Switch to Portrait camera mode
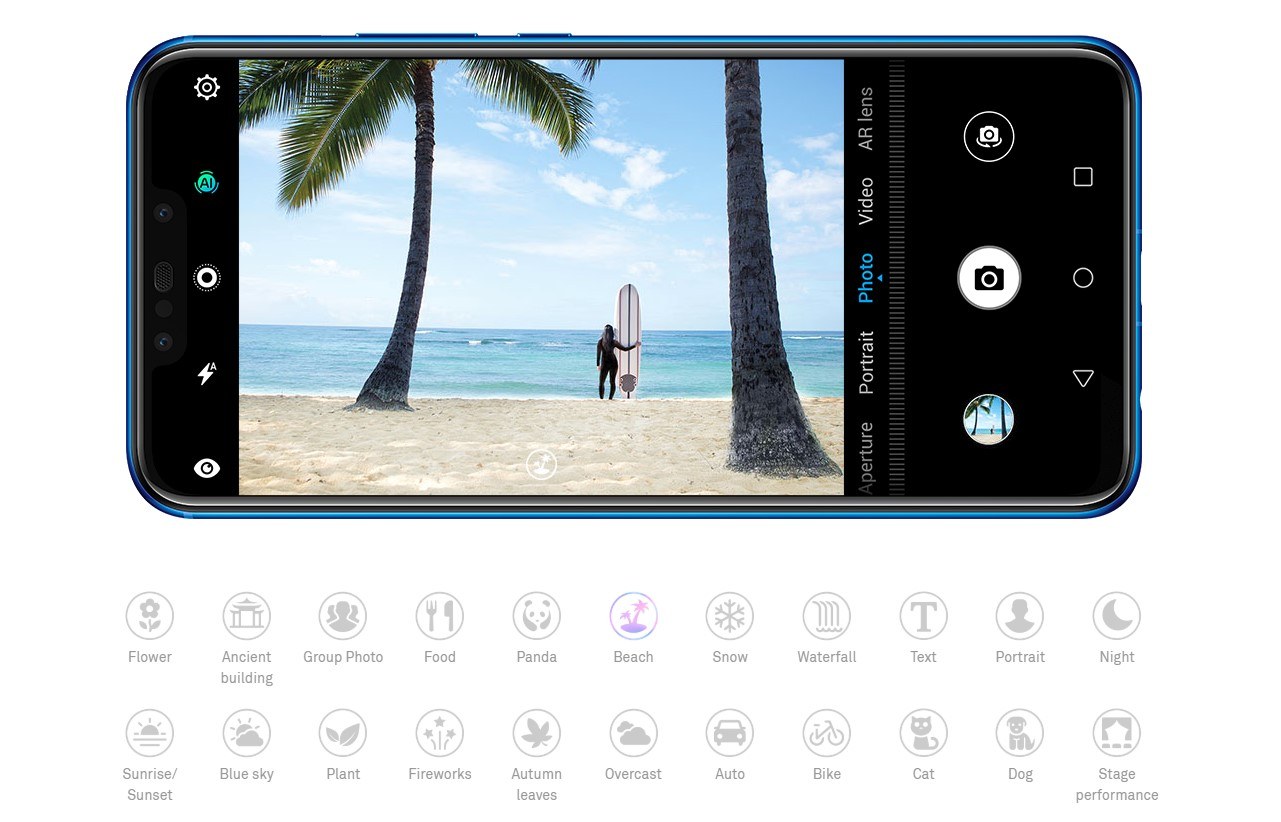1281x822 pixels. [866, 362]
